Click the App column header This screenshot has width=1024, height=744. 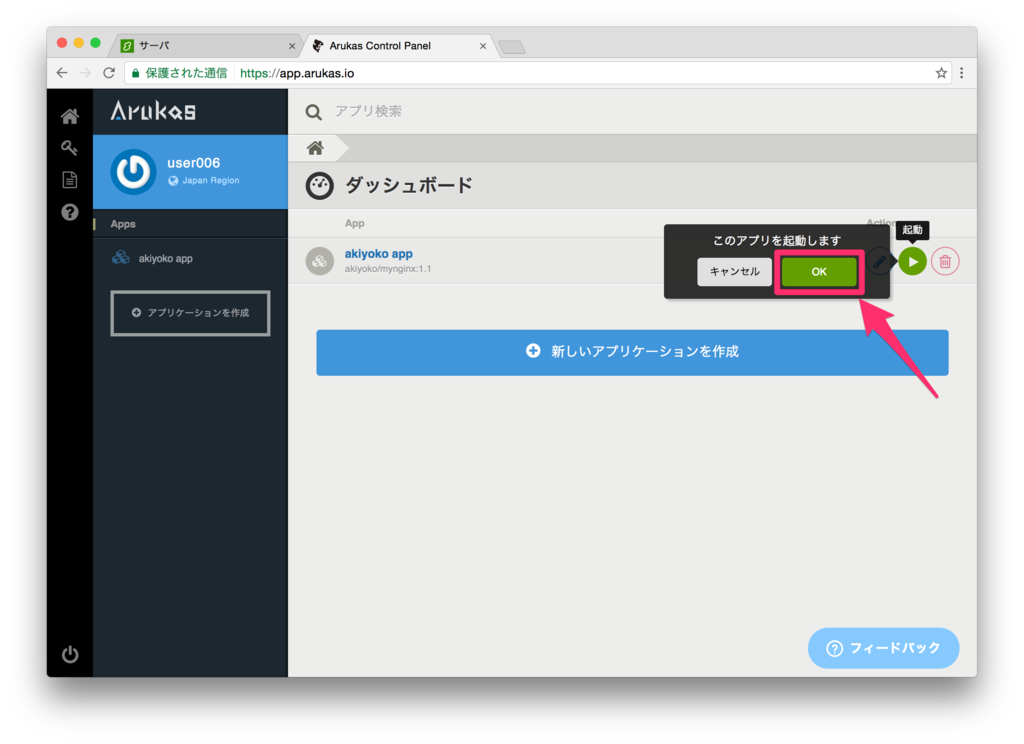tap(355, 223)
